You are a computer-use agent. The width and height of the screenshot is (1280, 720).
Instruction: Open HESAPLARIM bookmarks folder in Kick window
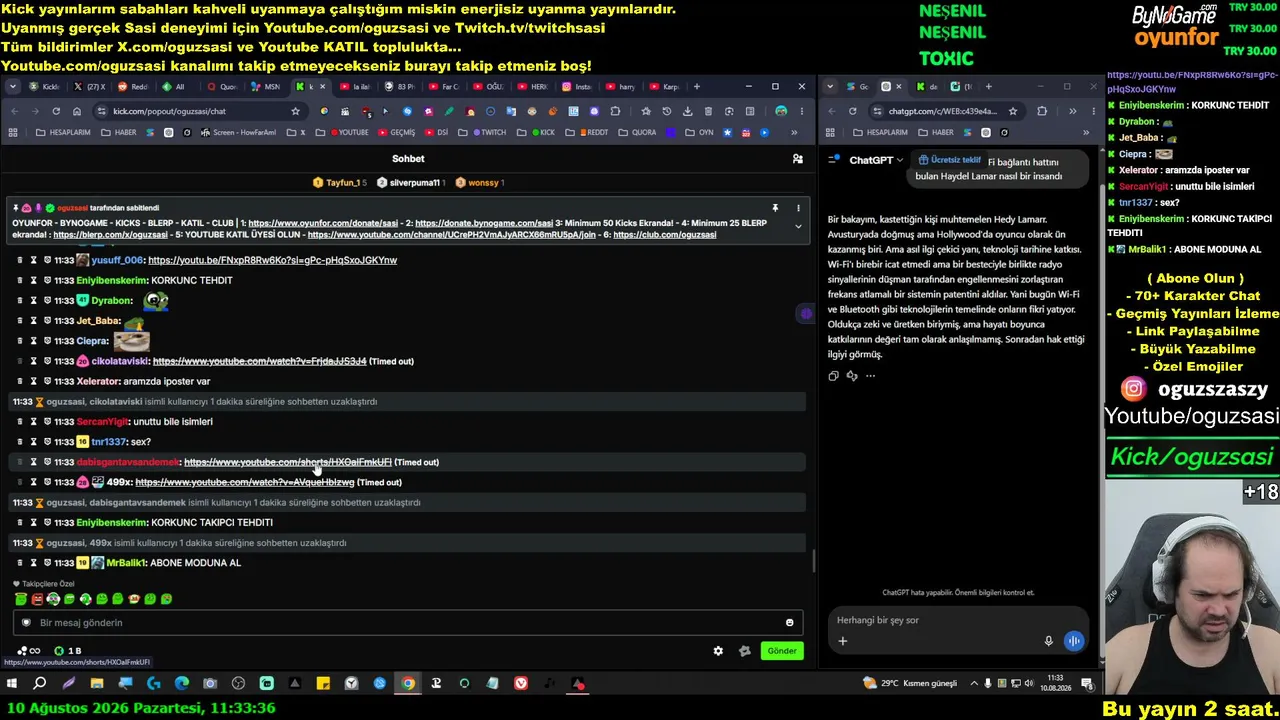(62, 132)
